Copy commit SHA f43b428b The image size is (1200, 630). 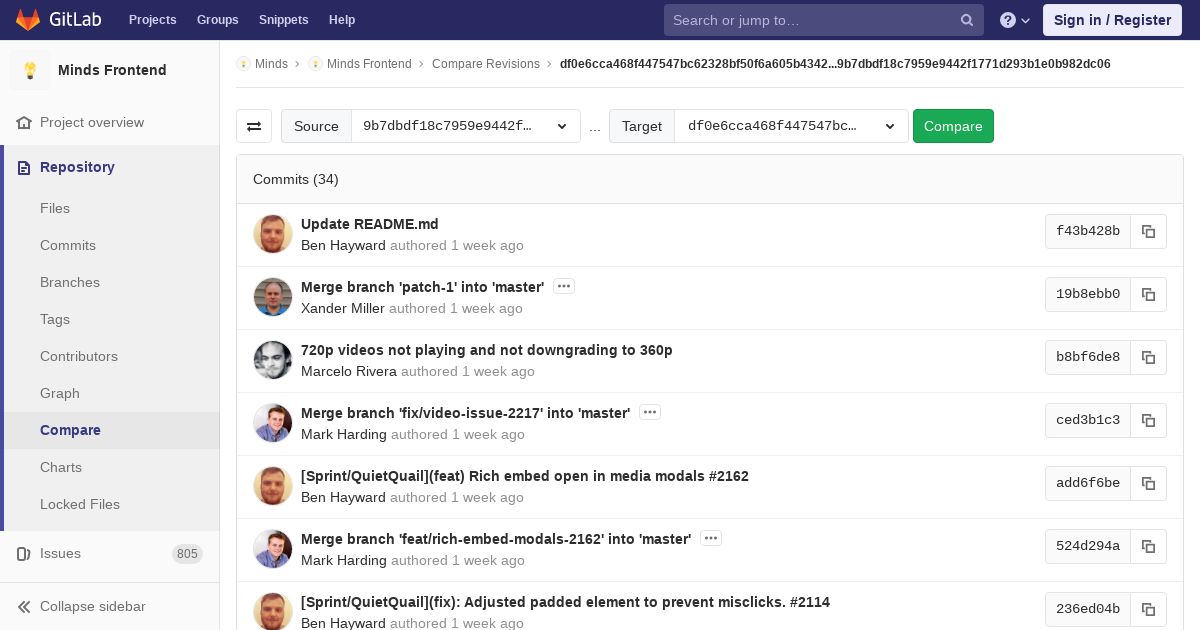pos(1148,231)
